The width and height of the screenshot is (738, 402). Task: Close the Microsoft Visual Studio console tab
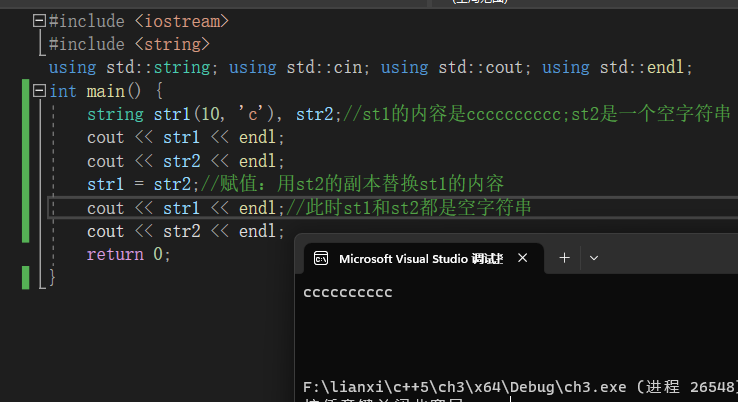coord(521,258)
